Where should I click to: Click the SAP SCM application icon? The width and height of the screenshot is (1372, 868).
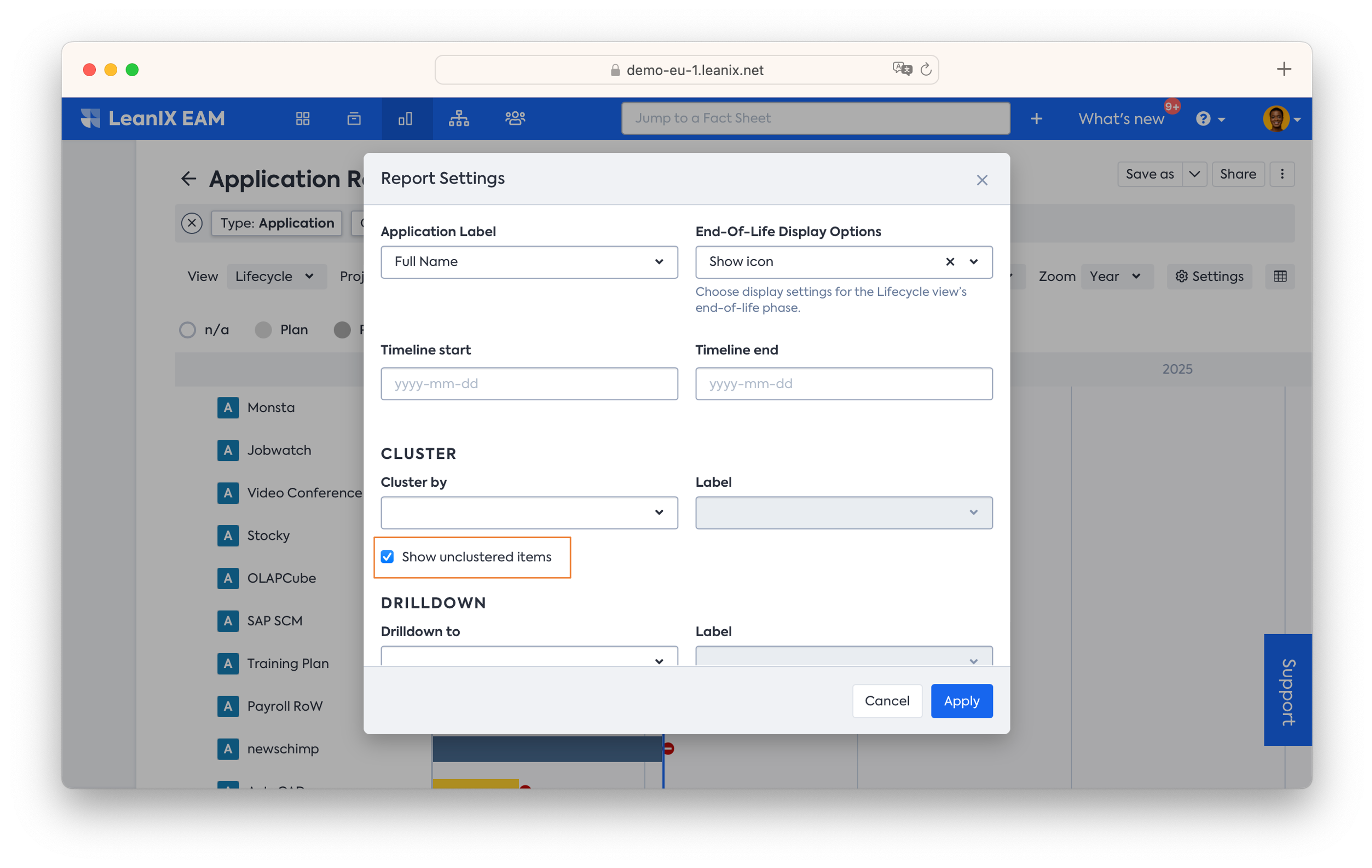pos(228,621)
